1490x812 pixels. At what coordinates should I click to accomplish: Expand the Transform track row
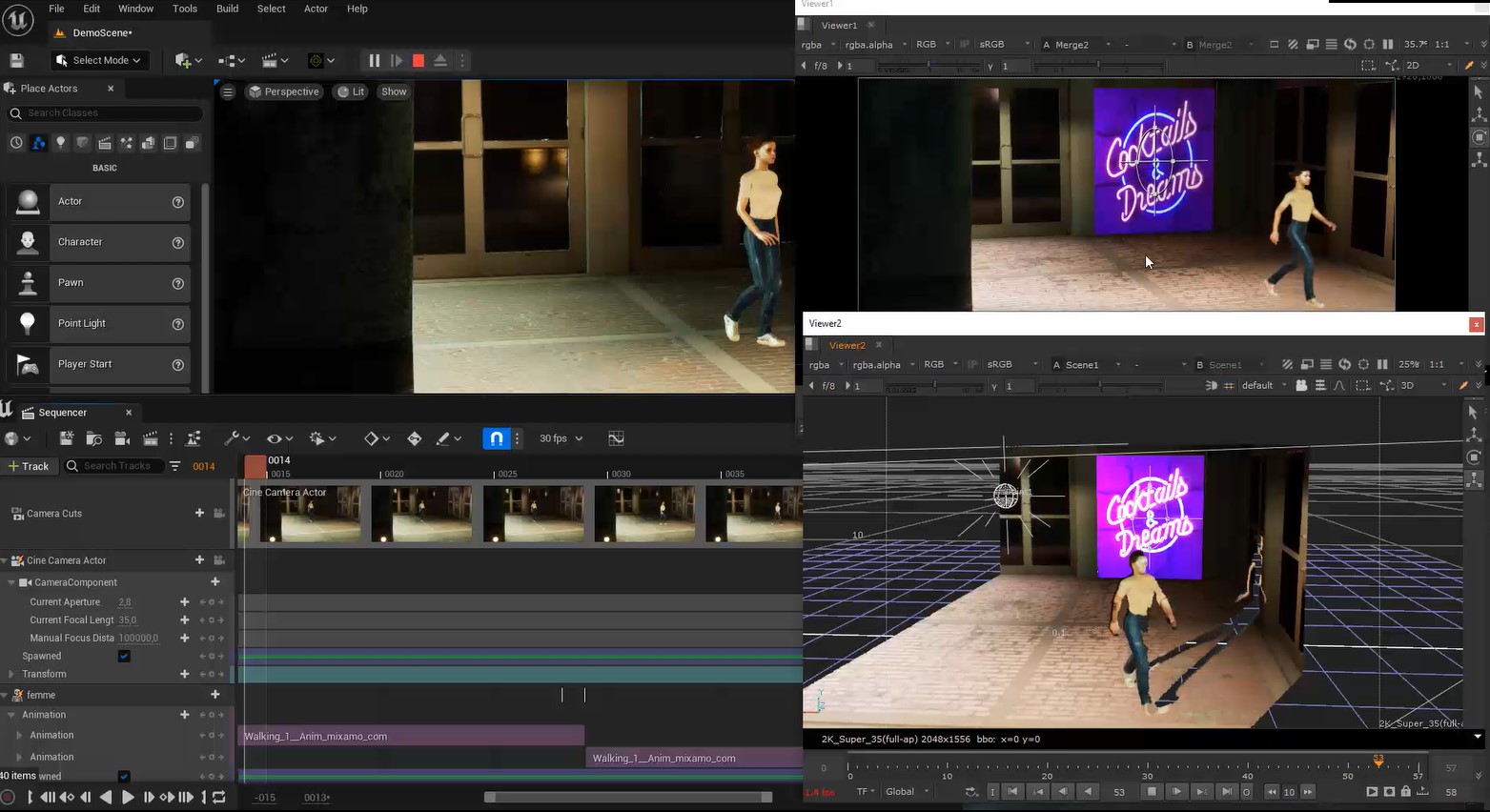11,675
